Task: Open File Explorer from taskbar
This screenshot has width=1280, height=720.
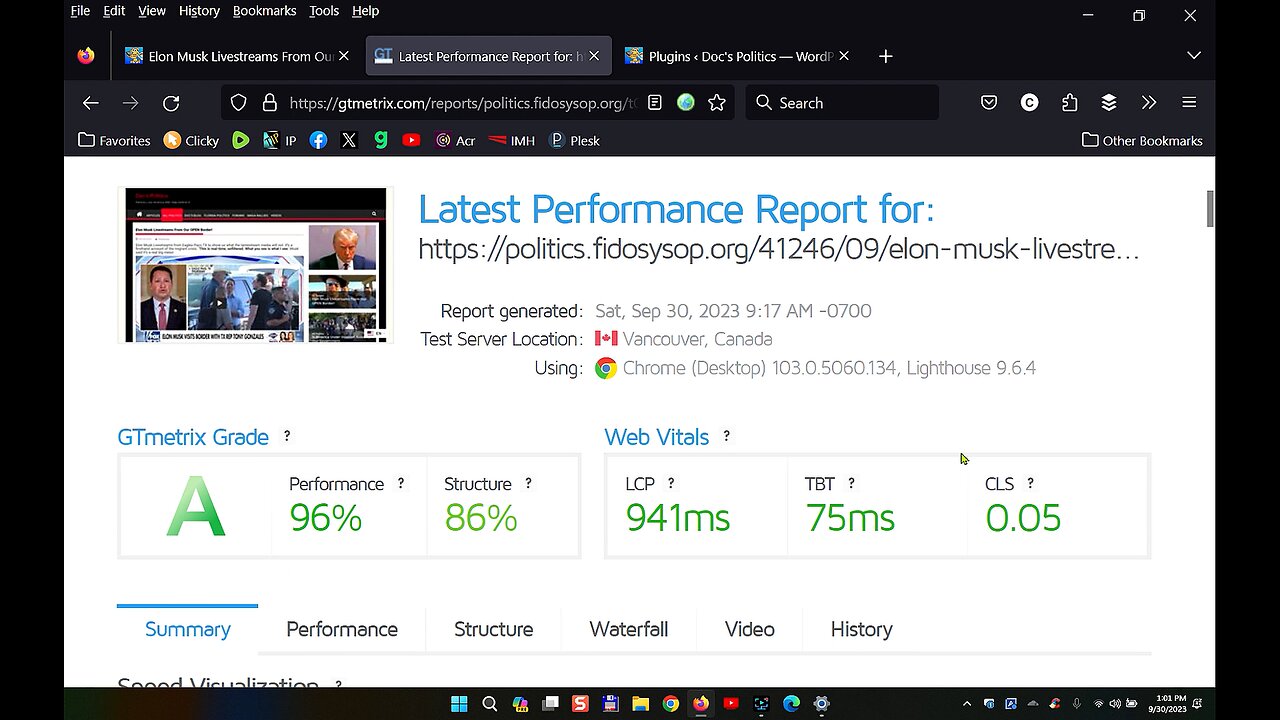Action: point(640,704)
